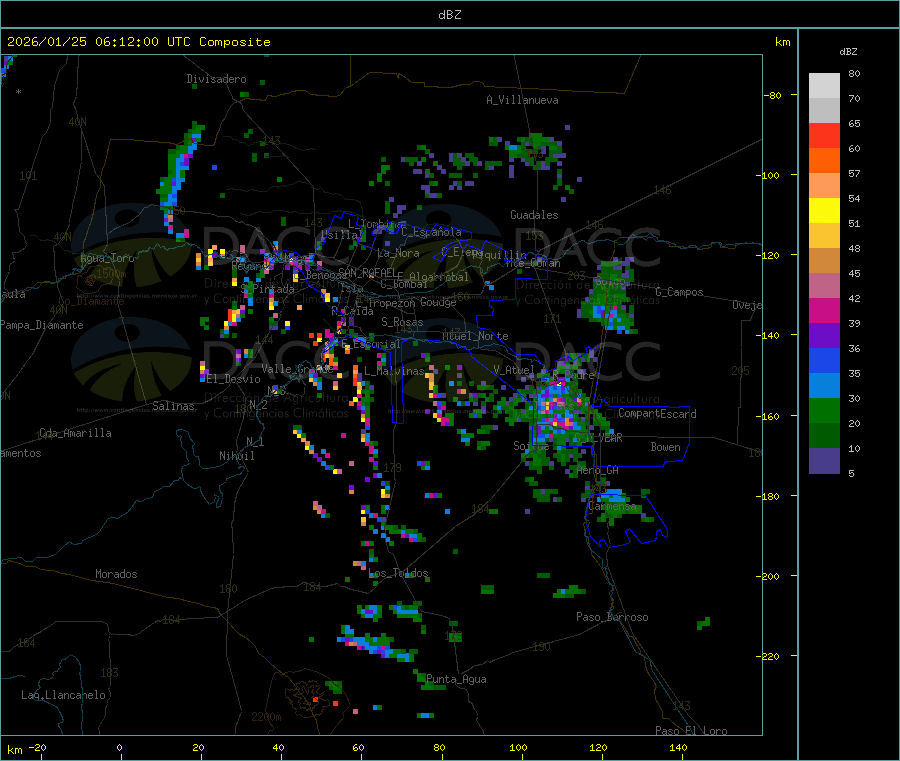Click the Paso_Barroso map label
900x761 pixels.
click(612, 617)
